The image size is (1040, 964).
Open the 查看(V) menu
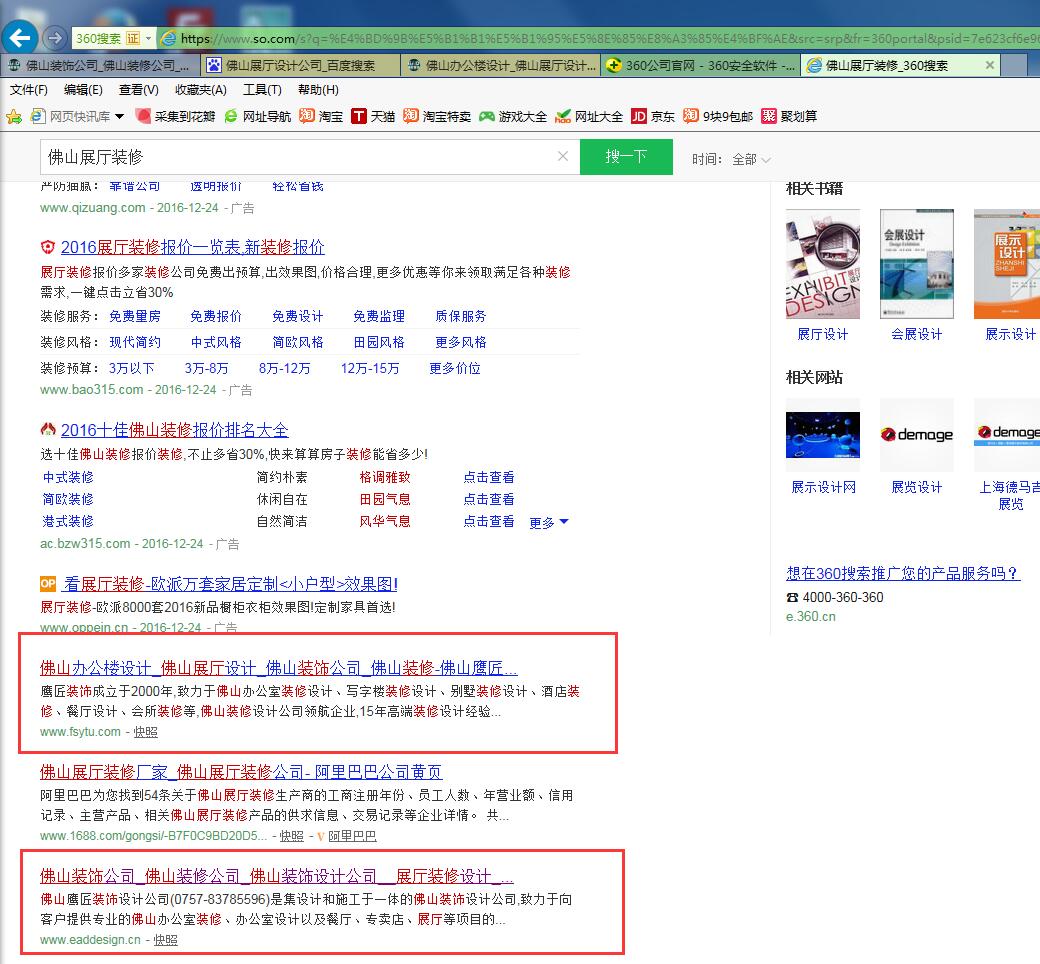coord(138,90)
